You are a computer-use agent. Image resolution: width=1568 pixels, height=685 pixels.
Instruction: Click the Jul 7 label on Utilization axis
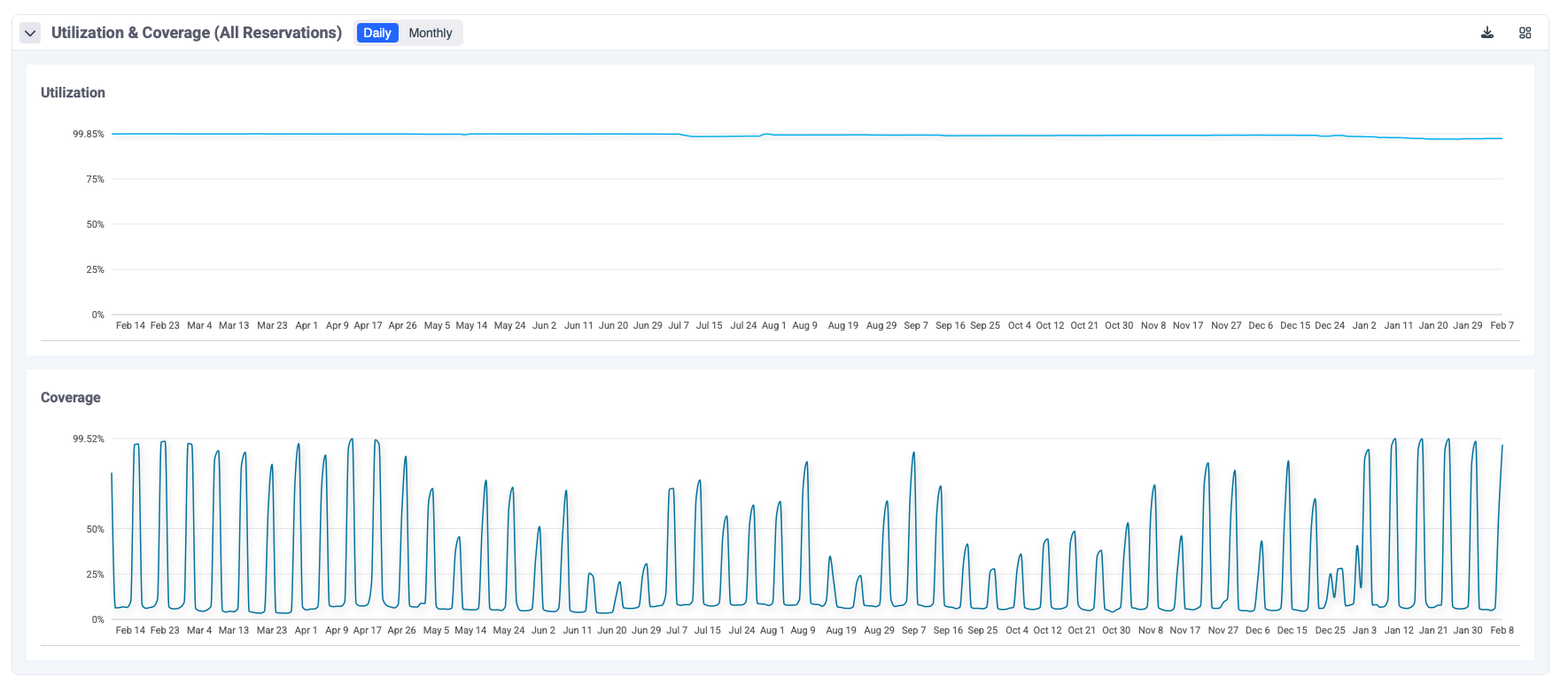pos(679,325)
